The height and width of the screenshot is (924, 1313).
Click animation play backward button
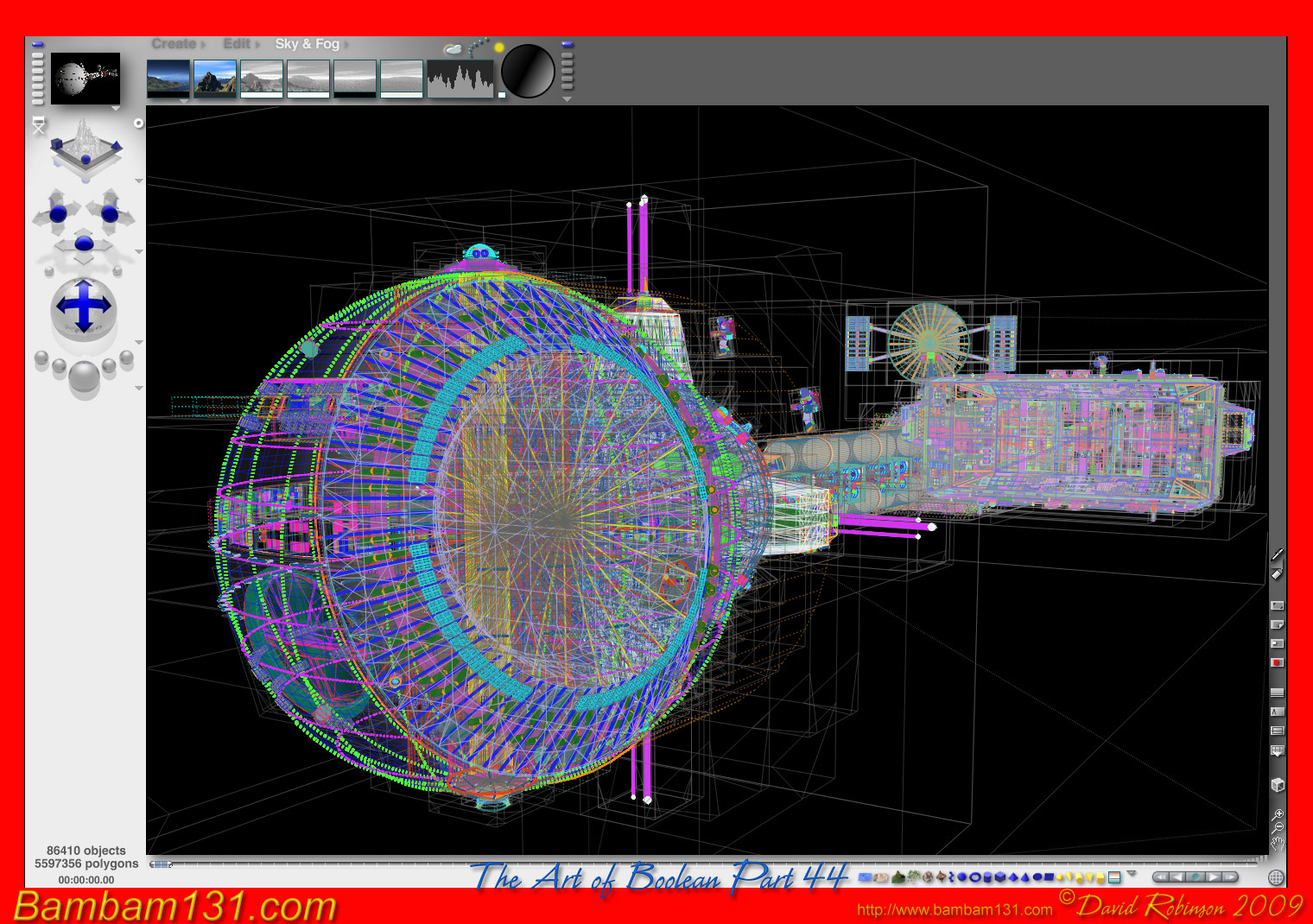pos(1177,877)
